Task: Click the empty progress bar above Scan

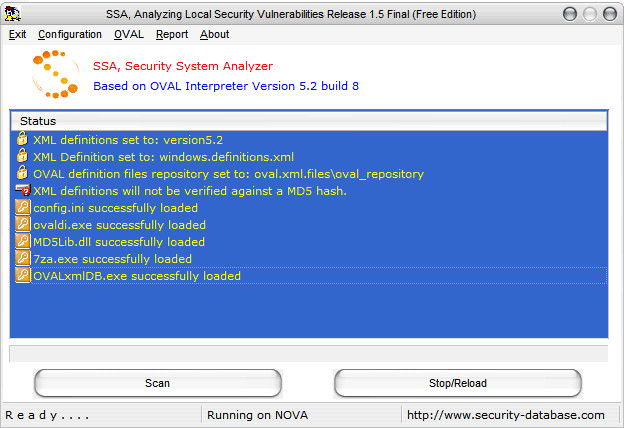Action: pos(309,354)
